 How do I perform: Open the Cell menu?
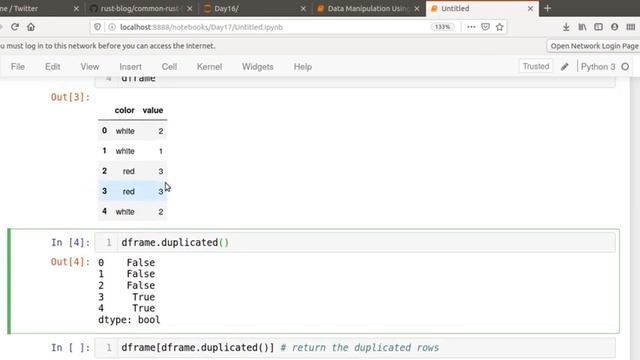(169, 67)
